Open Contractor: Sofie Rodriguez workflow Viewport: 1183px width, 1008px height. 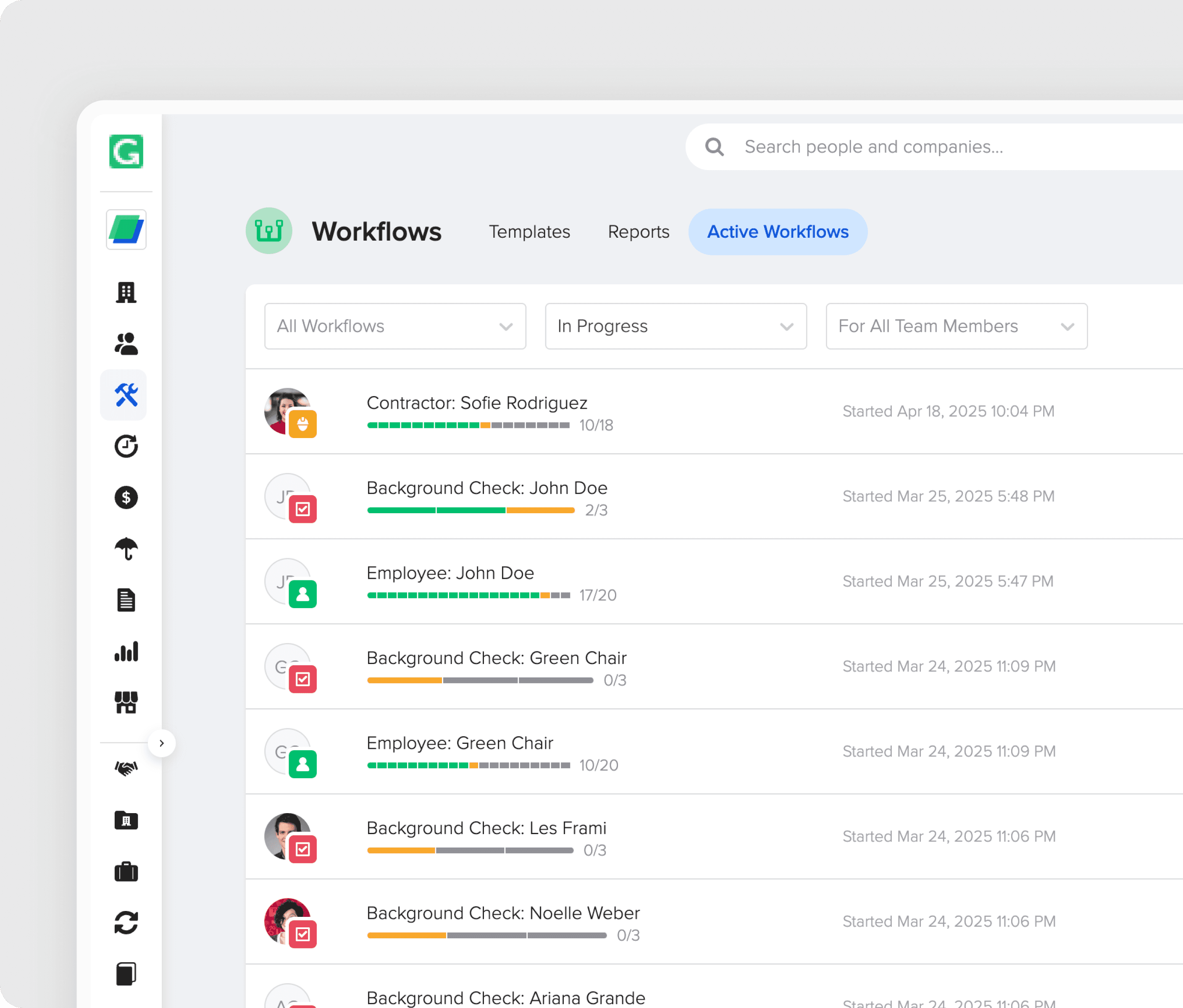477,403
